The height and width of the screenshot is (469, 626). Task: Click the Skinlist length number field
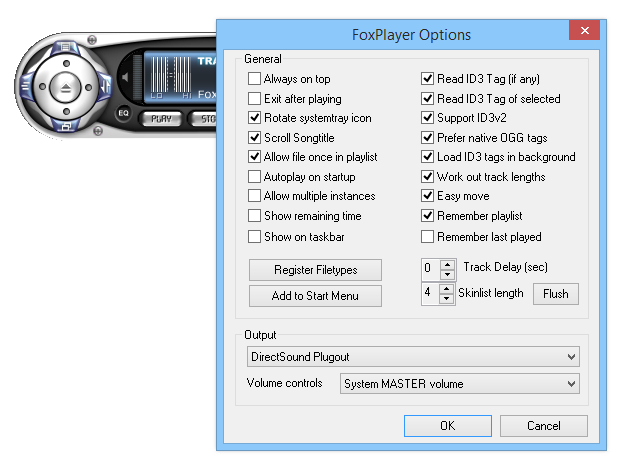[430, 295]
